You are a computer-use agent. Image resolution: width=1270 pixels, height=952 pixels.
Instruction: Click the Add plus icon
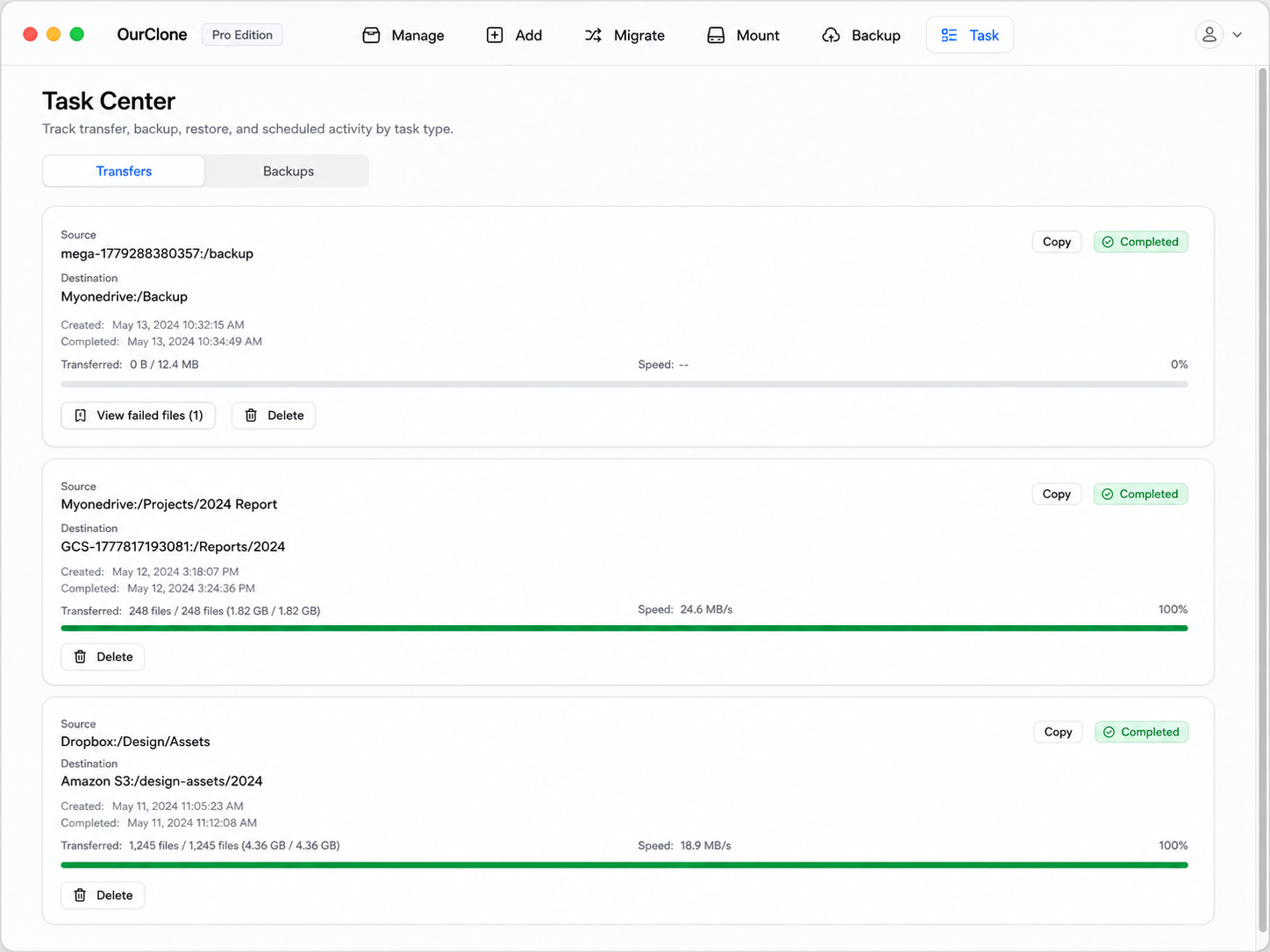(495, 35)
